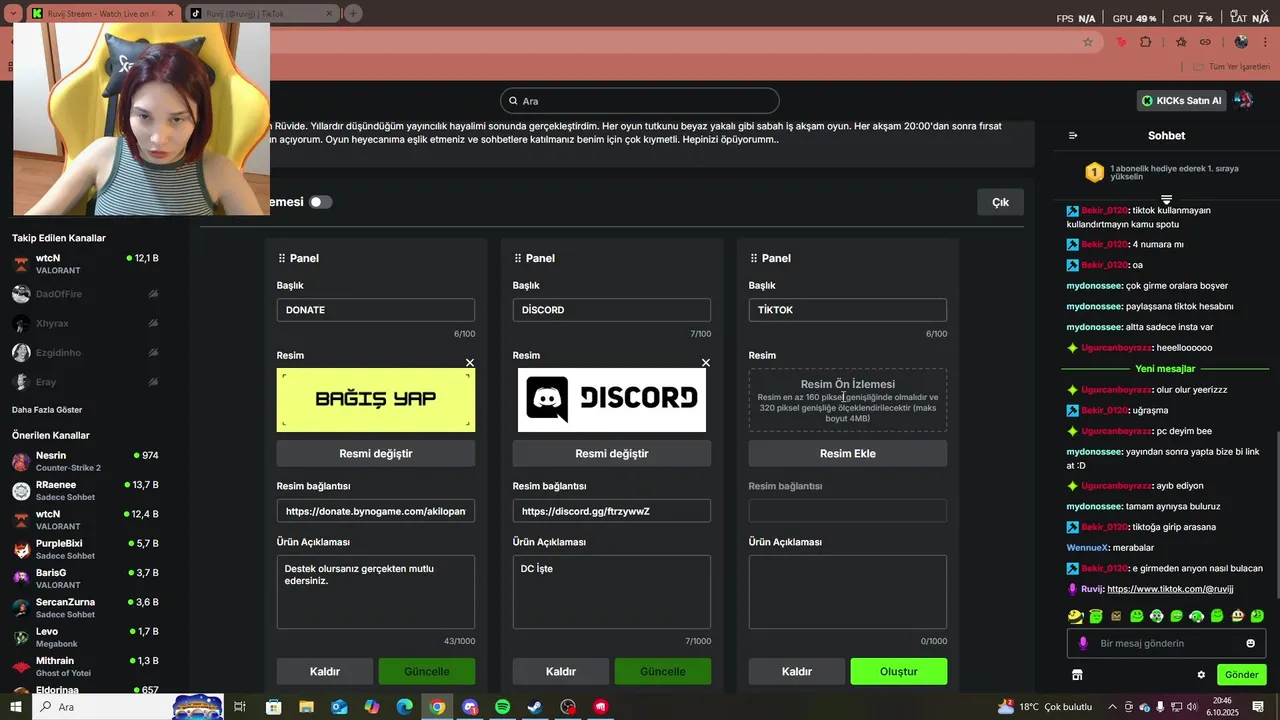Open Discord from the taskbar
This screenshot has height=720, width=1280.
(x=470, y=707)
